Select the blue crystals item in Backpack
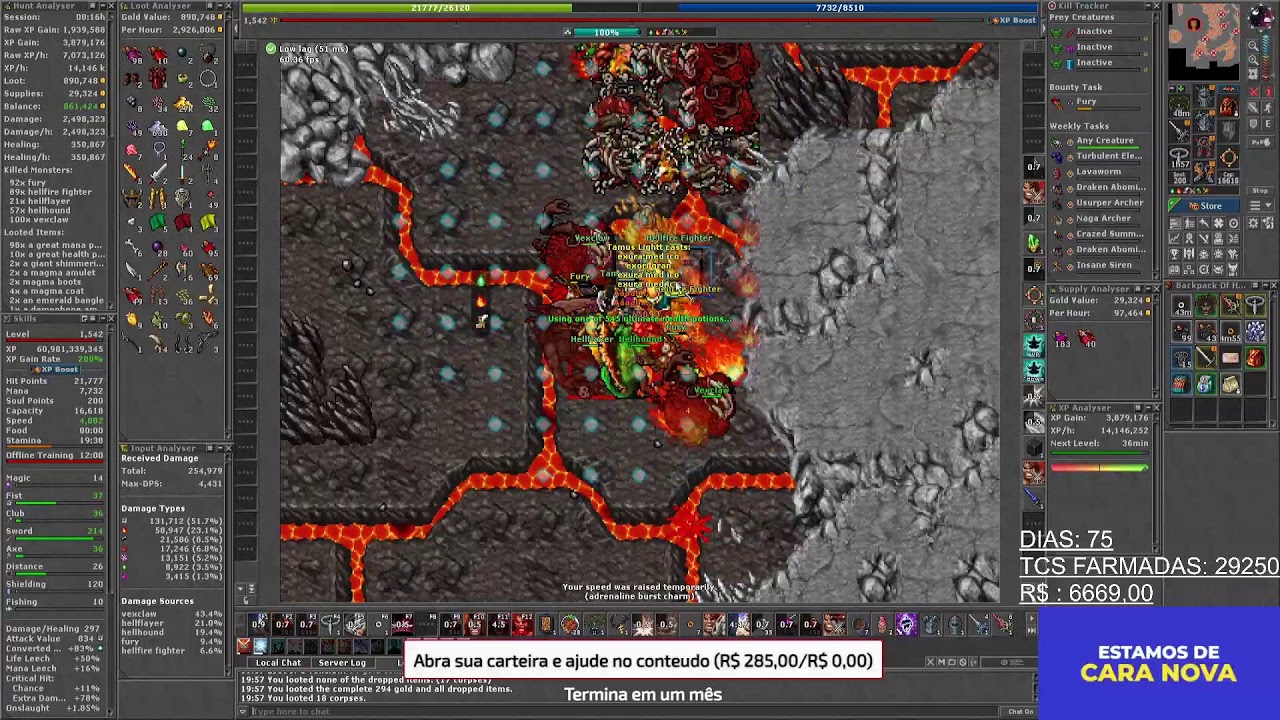 coord(1255,331)
